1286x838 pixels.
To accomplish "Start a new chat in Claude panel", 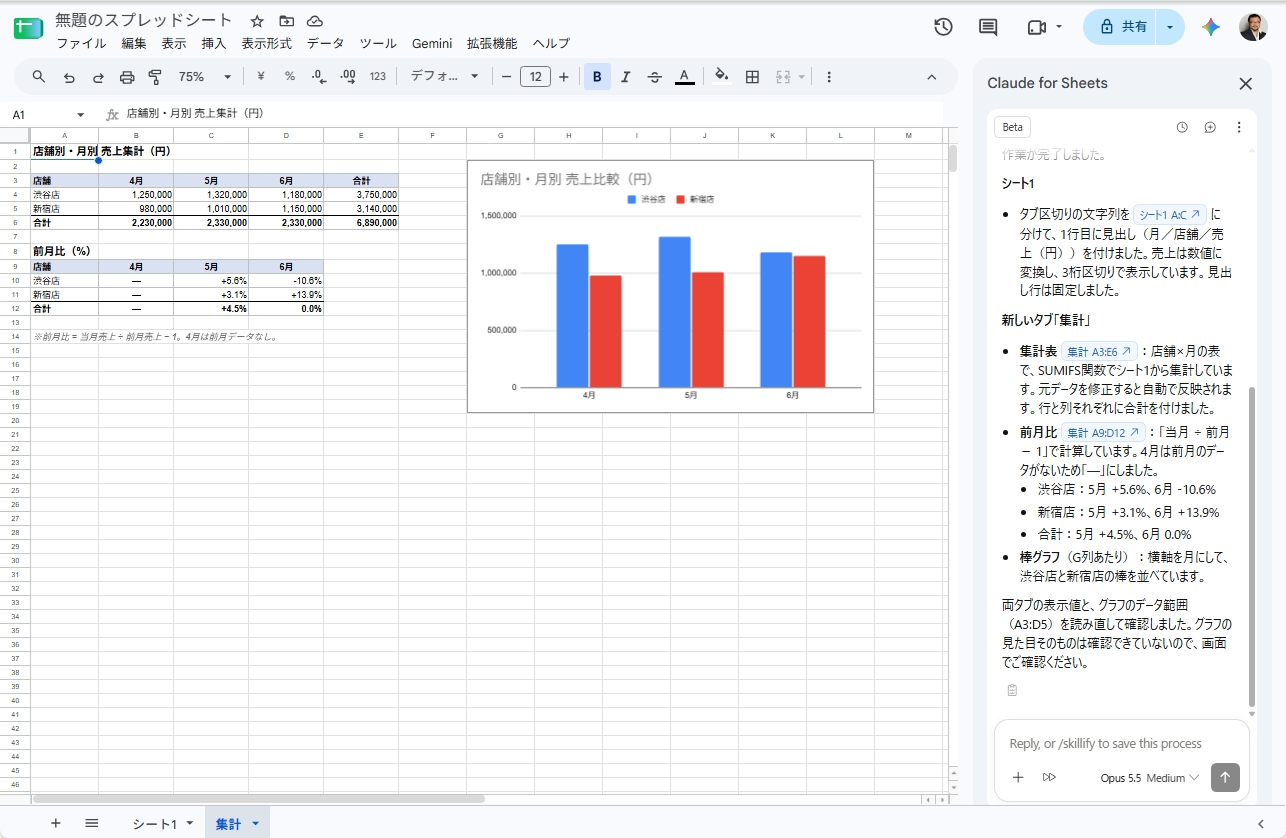I will pos(1210,127).
